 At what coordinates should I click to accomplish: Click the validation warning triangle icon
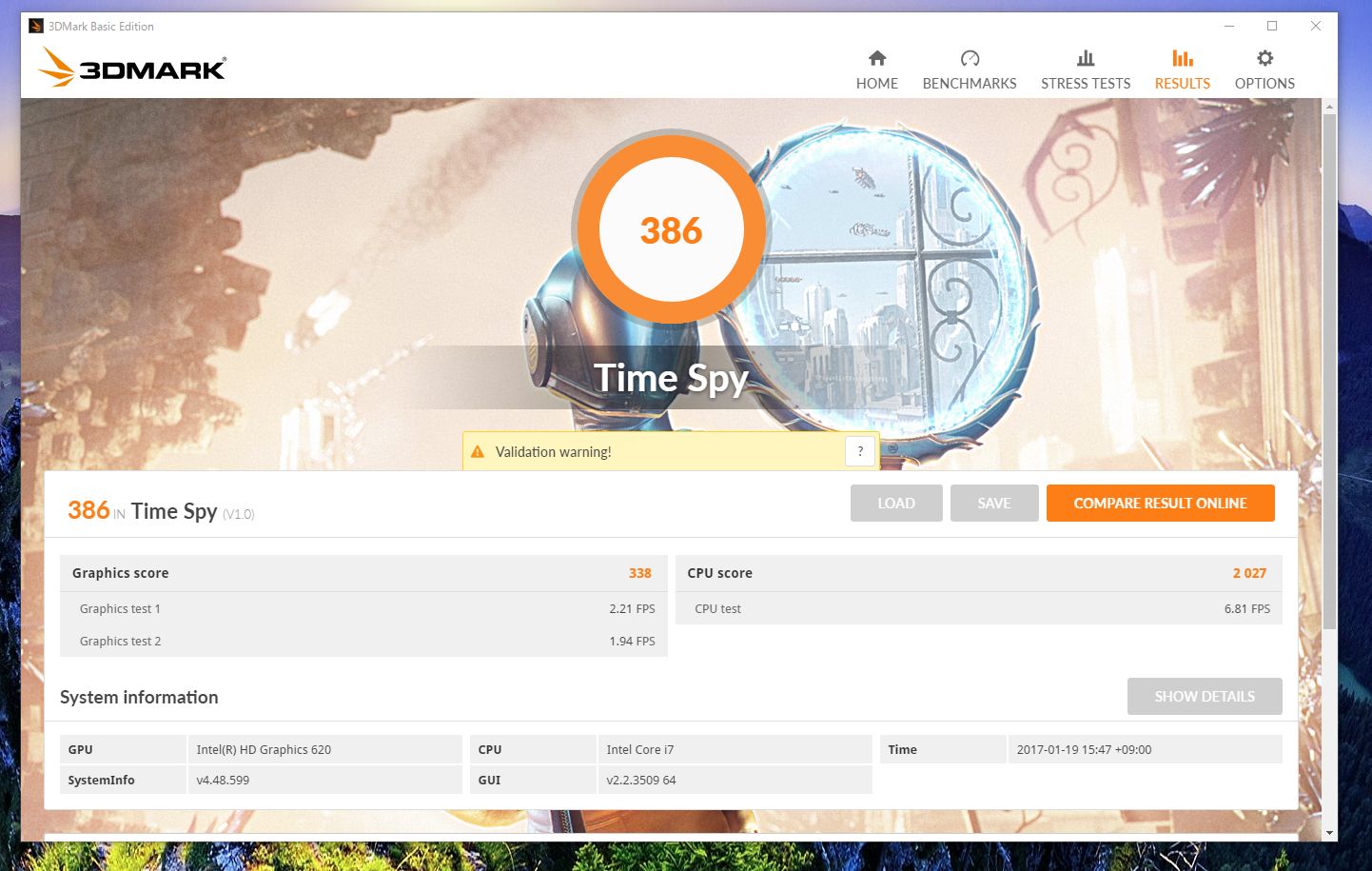pos(478,452)
